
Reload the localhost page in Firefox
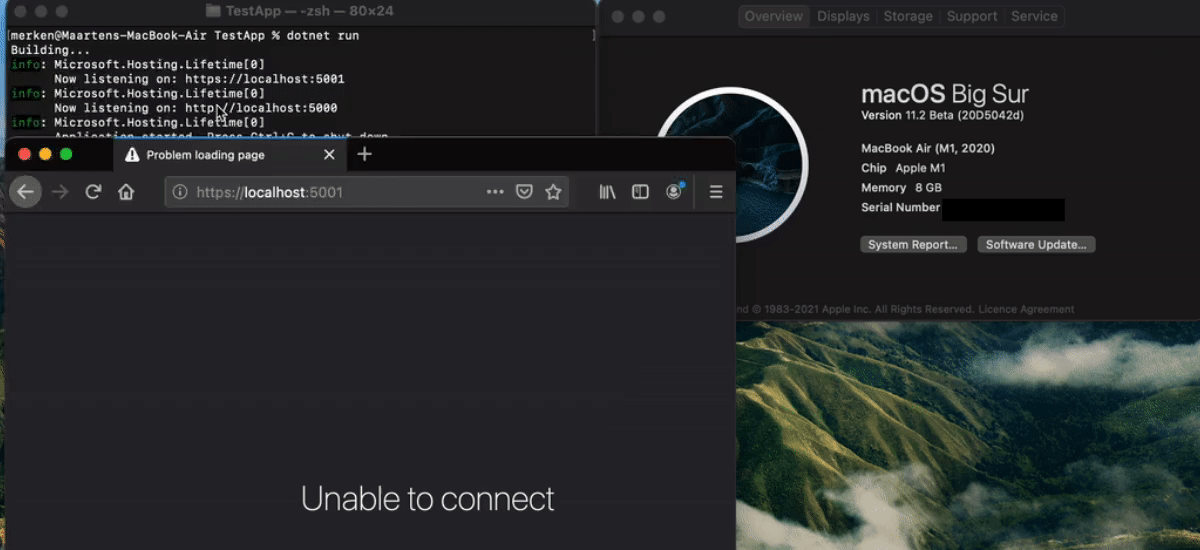93,192
